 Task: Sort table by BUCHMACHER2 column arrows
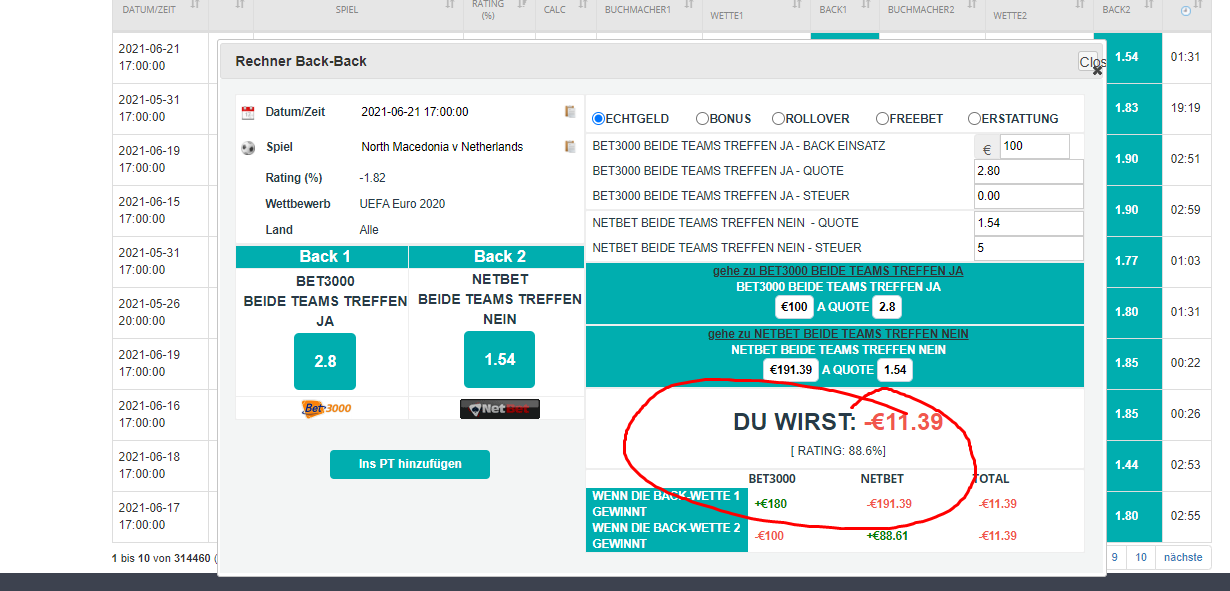click(973, 6)
